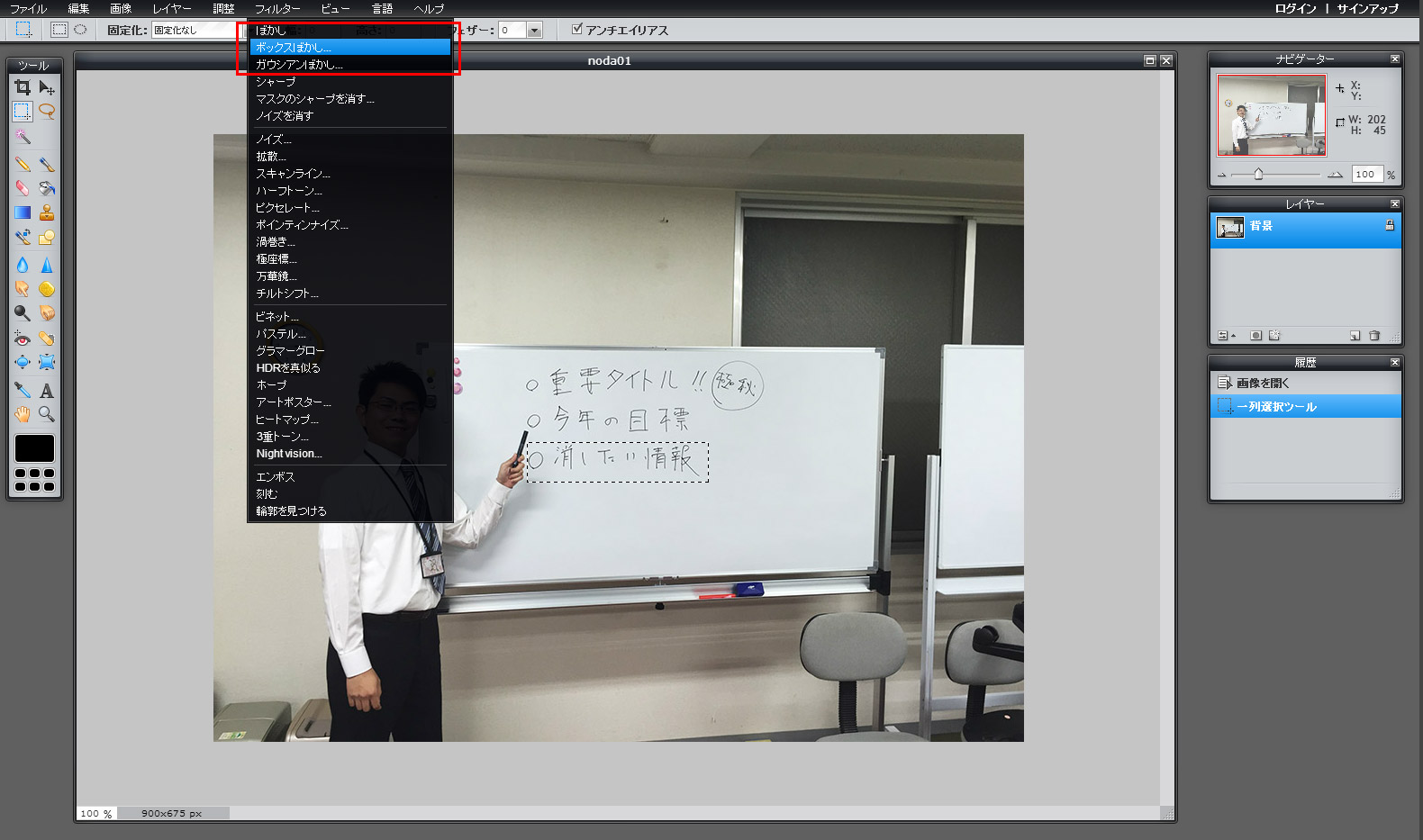Choose Night vision from filter menu
The width and height of the screenshot is (1423, 840).
349,454
